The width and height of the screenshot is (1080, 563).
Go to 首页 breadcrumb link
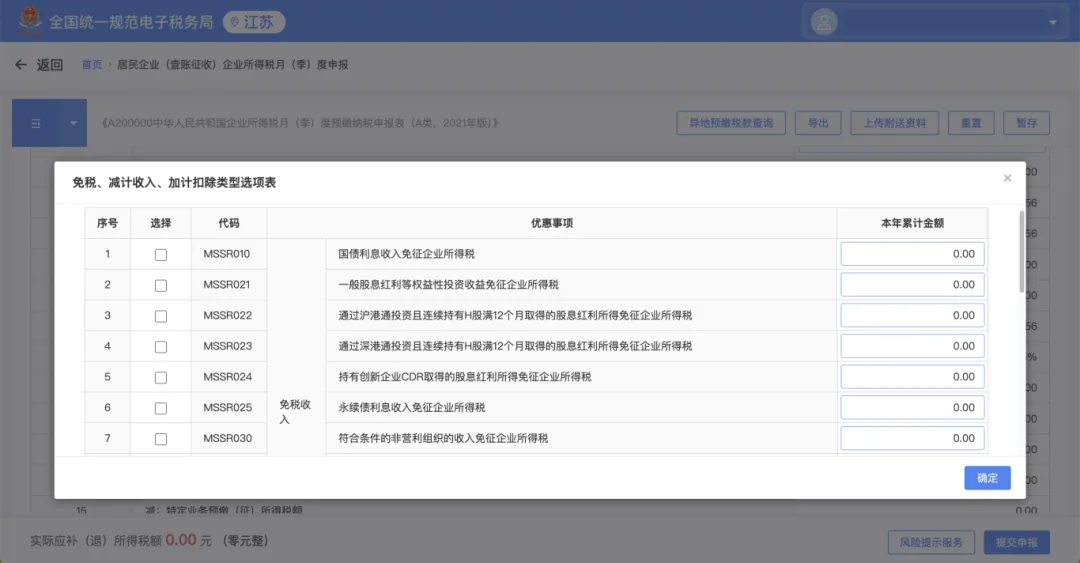(91, 65)
